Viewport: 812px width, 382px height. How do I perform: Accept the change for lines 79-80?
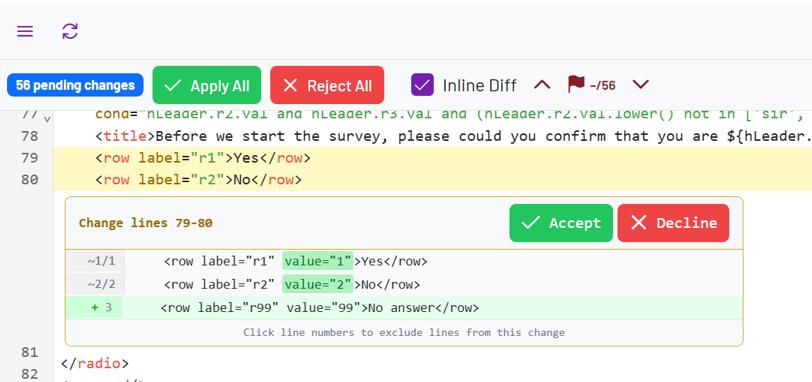pyautogui.click(x=561, y=223)
